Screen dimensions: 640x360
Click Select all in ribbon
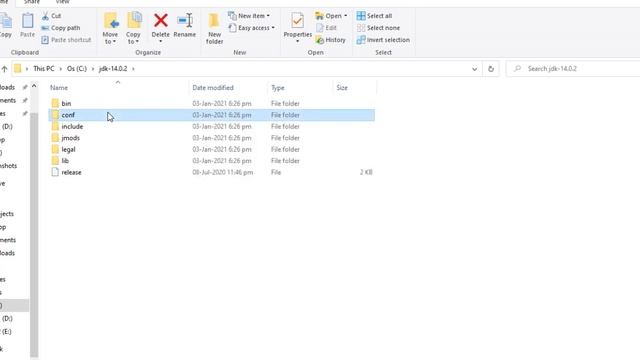pyautogui.click(x=374, y=16)
